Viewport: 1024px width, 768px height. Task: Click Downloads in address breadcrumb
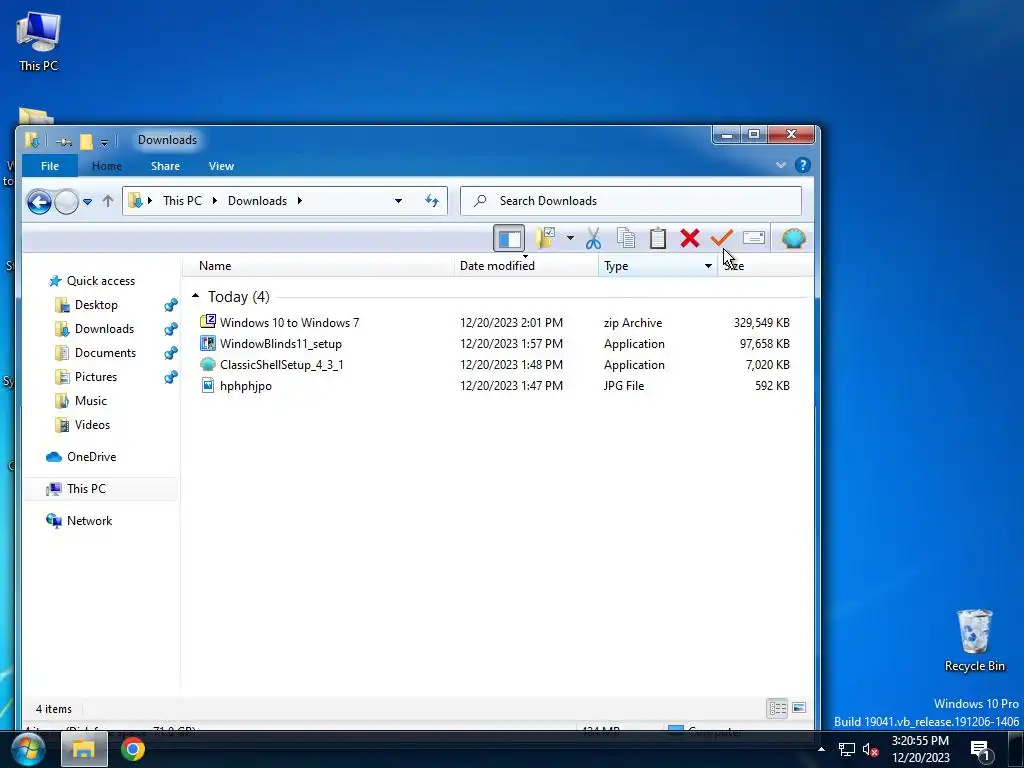(257, 200)
